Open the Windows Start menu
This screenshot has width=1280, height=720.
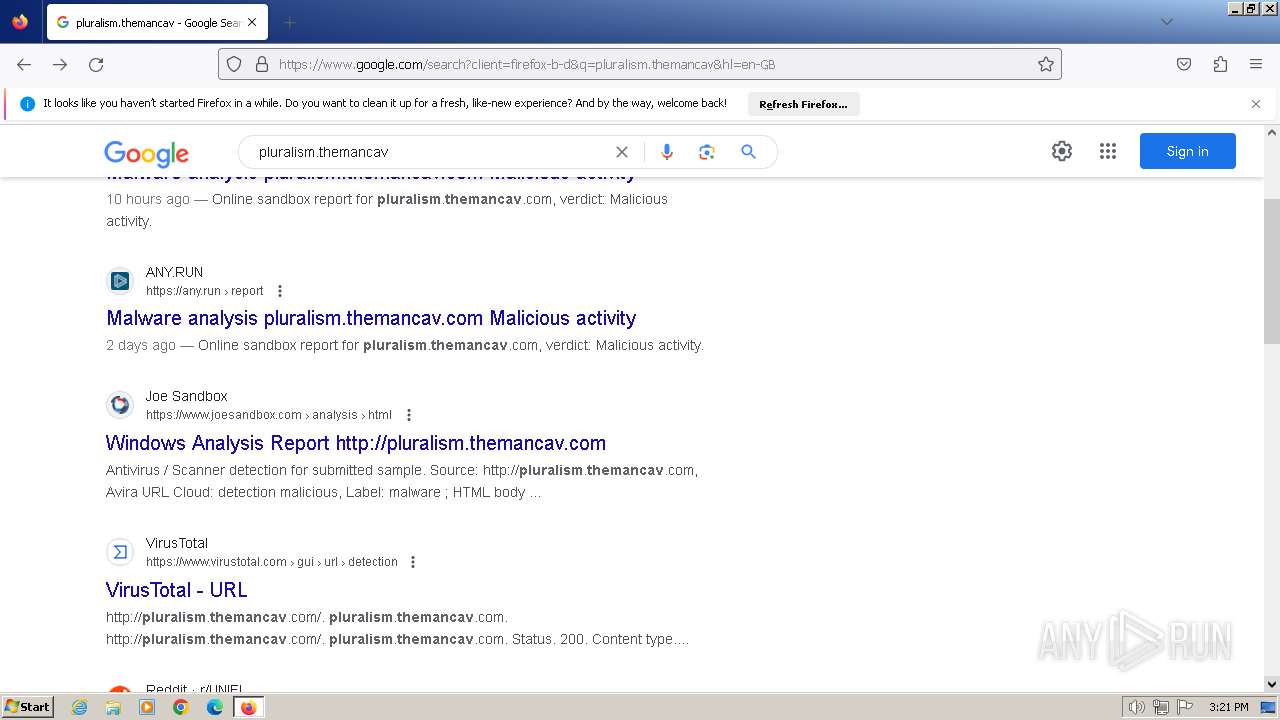click(x=28, y=707)
